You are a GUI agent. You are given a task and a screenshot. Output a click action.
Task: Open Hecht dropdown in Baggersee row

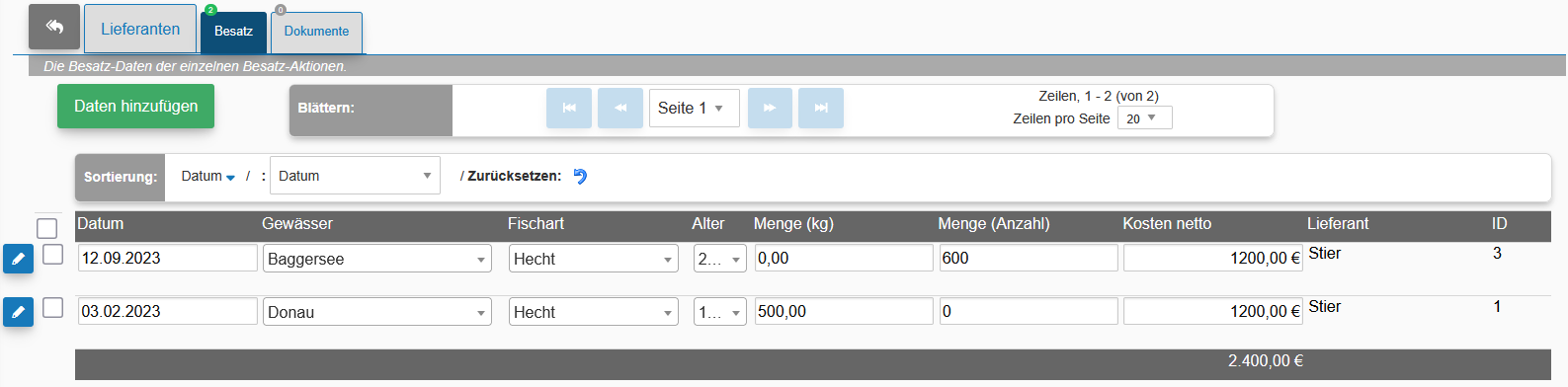(x=594, y=259)
